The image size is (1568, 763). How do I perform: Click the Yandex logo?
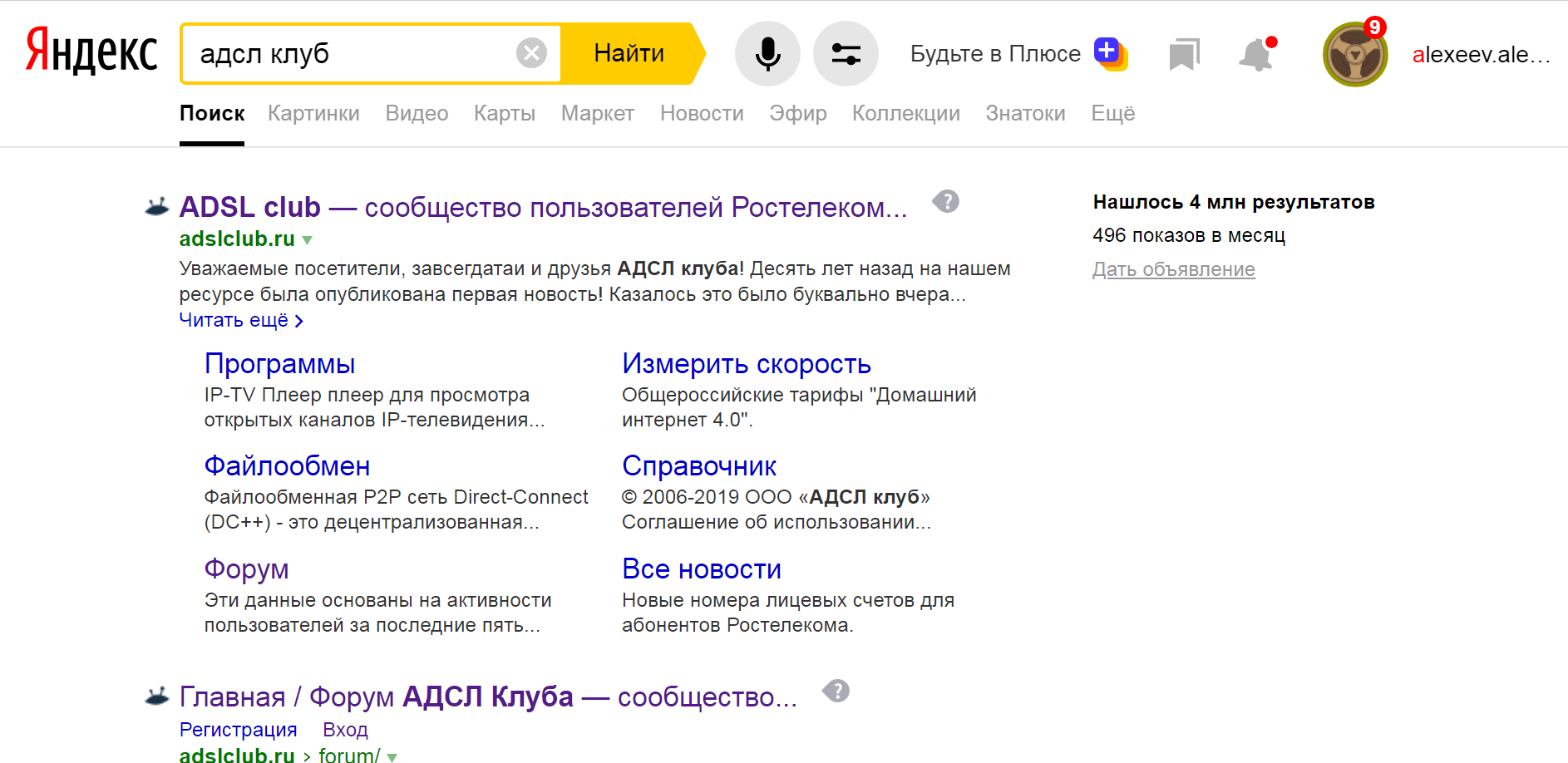91,52
